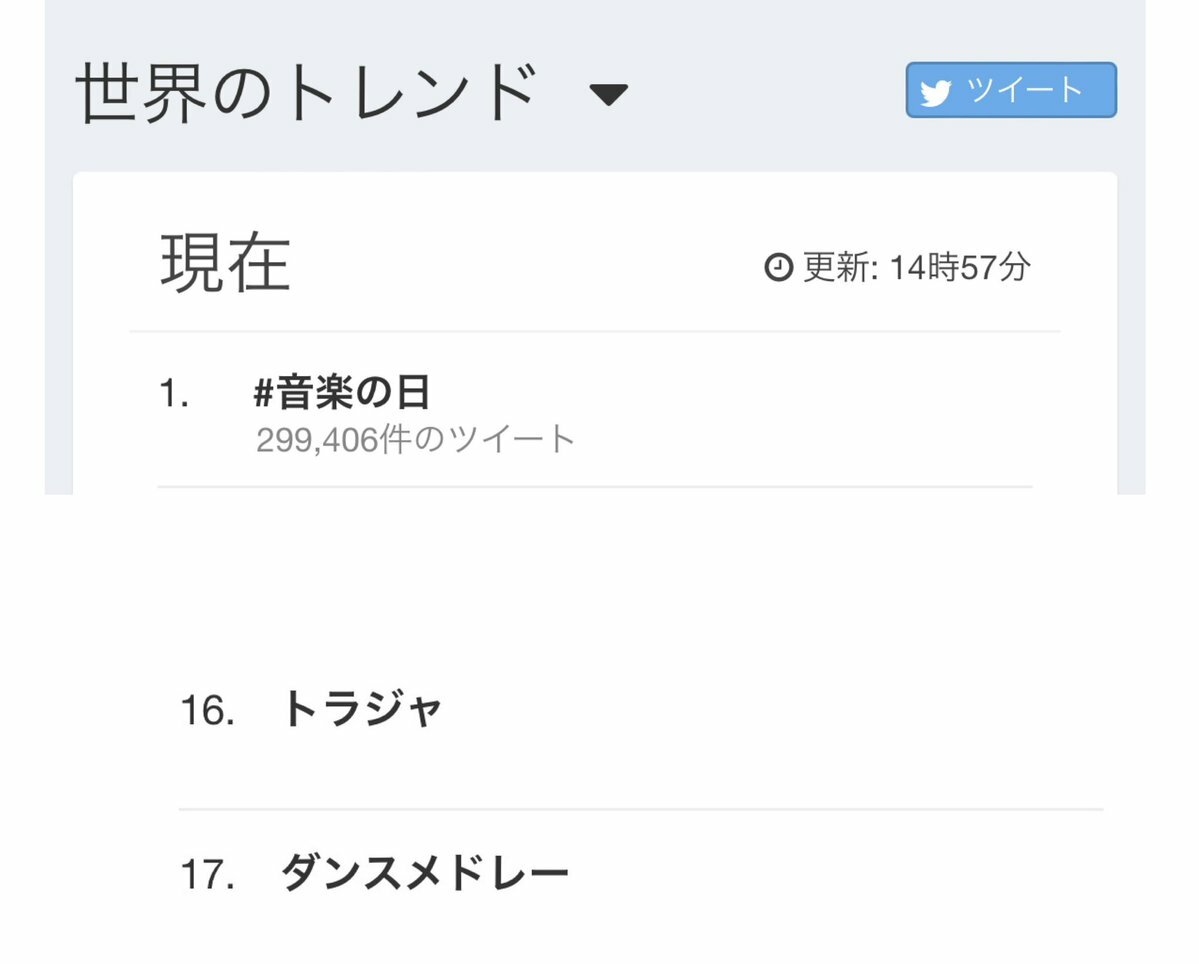Click rank number 17.

(x=207, y=875)
